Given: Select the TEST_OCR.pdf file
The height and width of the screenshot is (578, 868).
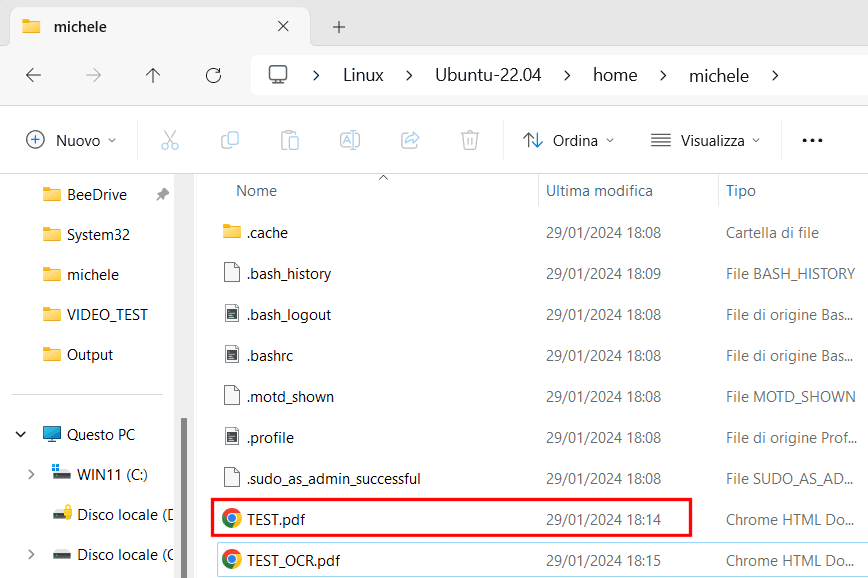Looking at the screenshot, I should click(x=293, y=560).
